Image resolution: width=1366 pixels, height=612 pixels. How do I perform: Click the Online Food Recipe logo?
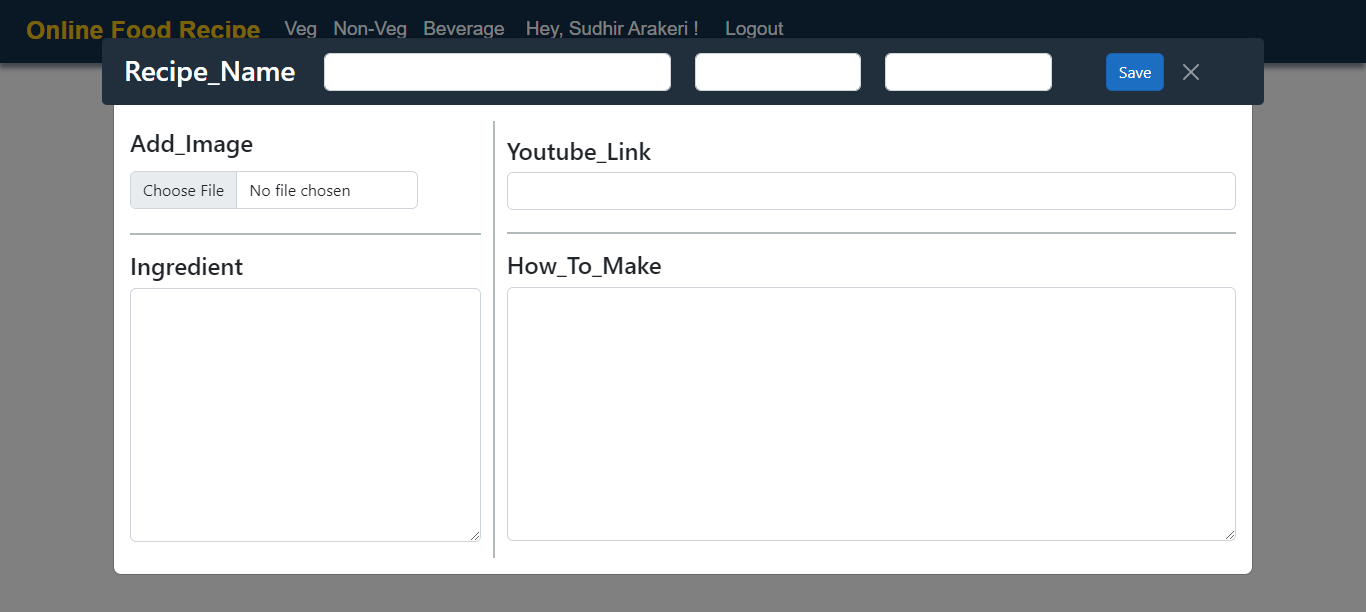tap(143, 30)
